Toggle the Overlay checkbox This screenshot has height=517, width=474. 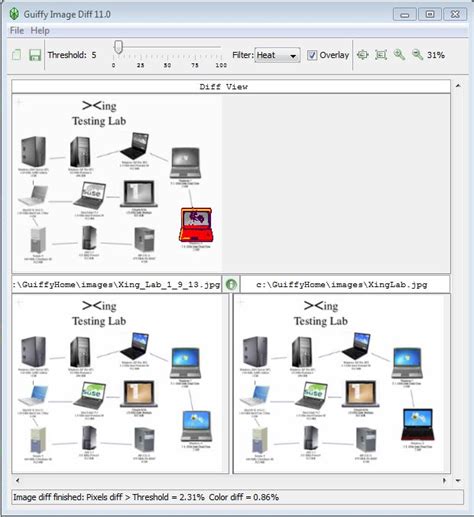[312, 55]
